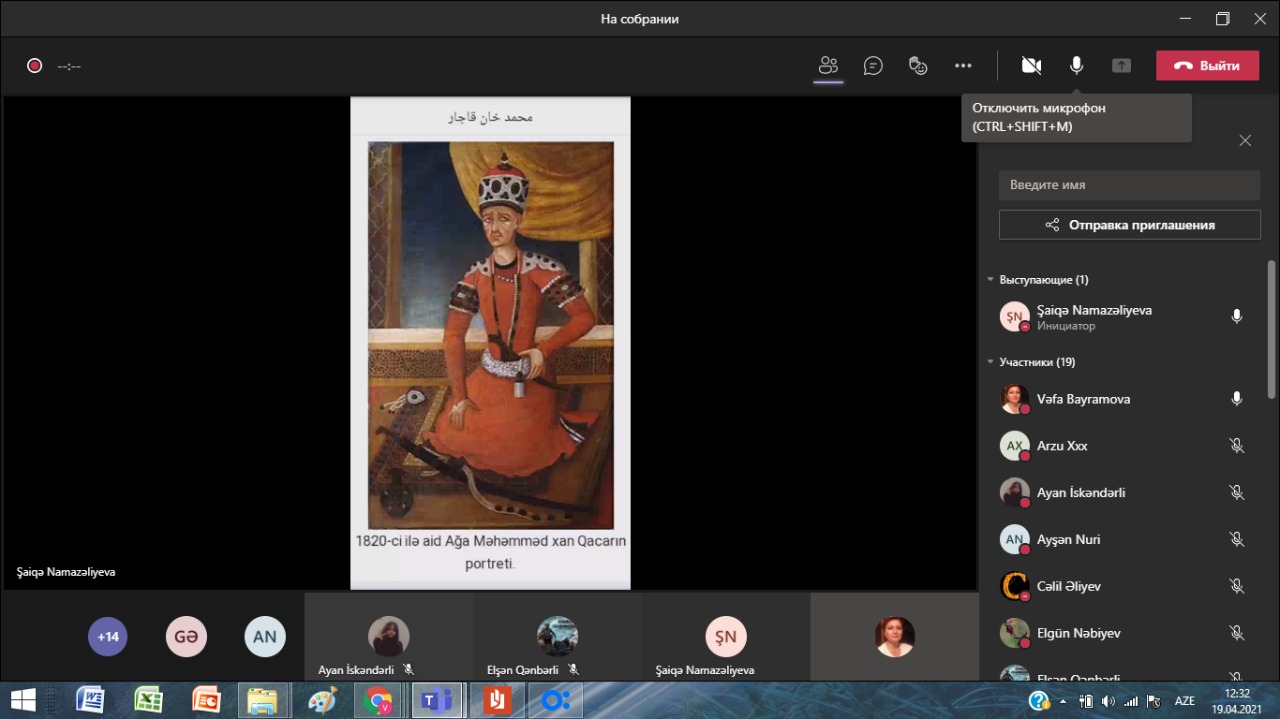The height and width of the screenshot is (719, 1280).
Task: Click the GƏ participant avatar
Action: tap(186, 636)
